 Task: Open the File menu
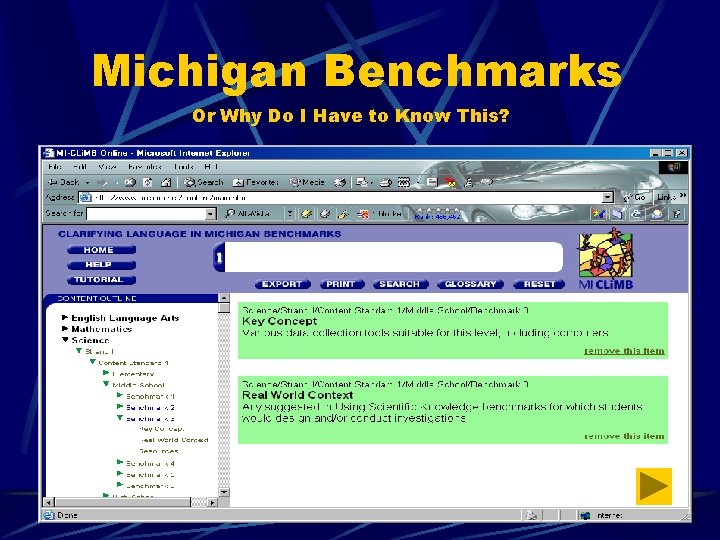pos(55,167)
